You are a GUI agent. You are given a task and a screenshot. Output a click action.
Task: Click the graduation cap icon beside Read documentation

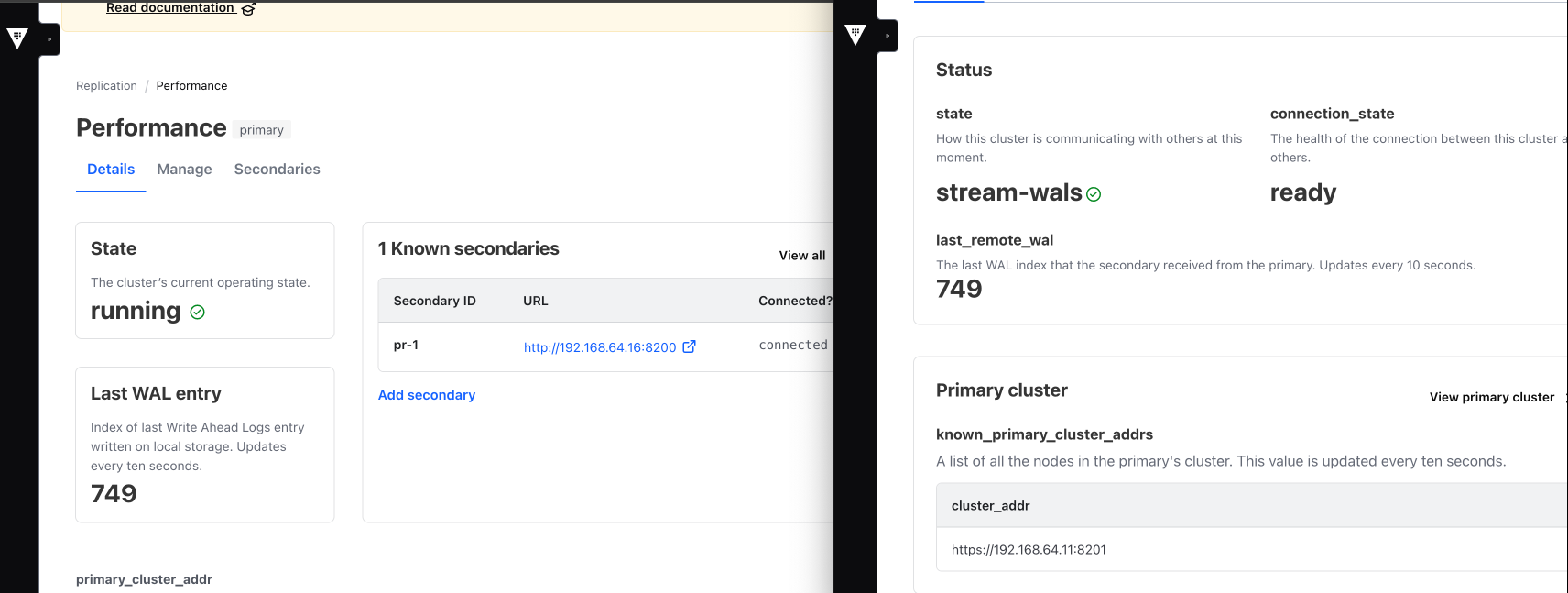pyautogui.click(x=248, y=8)
